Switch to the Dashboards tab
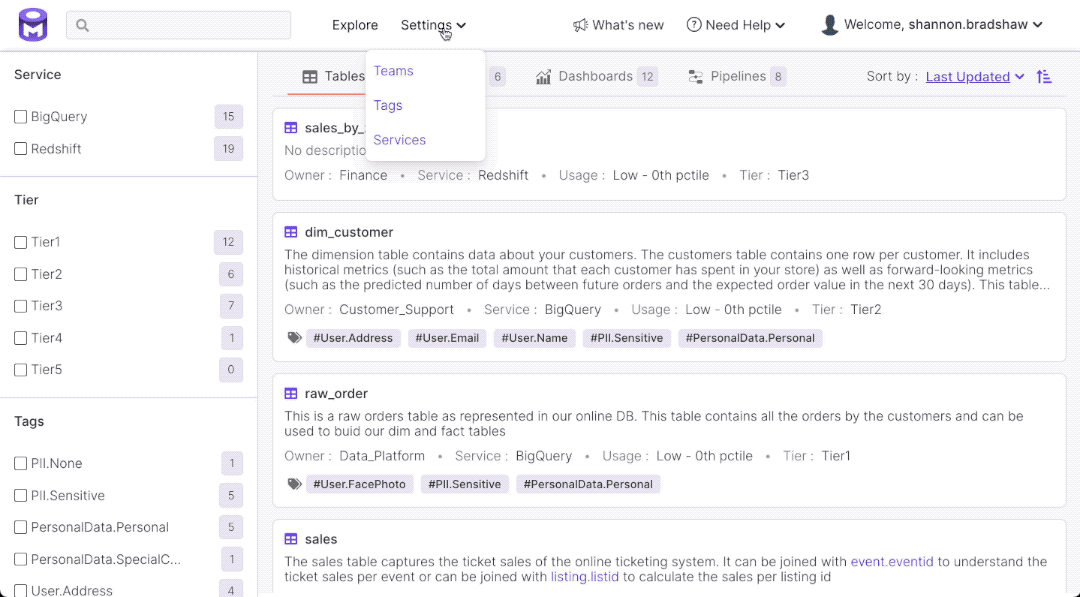 [x=596, y=77]
